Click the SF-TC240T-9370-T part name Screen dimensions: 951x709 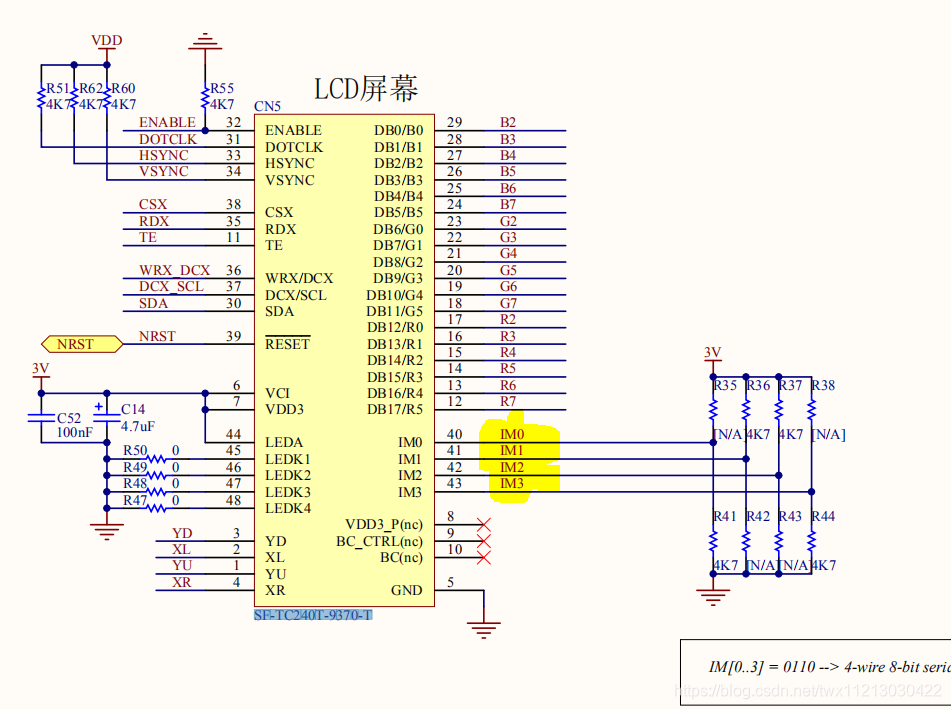click(314, 615)
